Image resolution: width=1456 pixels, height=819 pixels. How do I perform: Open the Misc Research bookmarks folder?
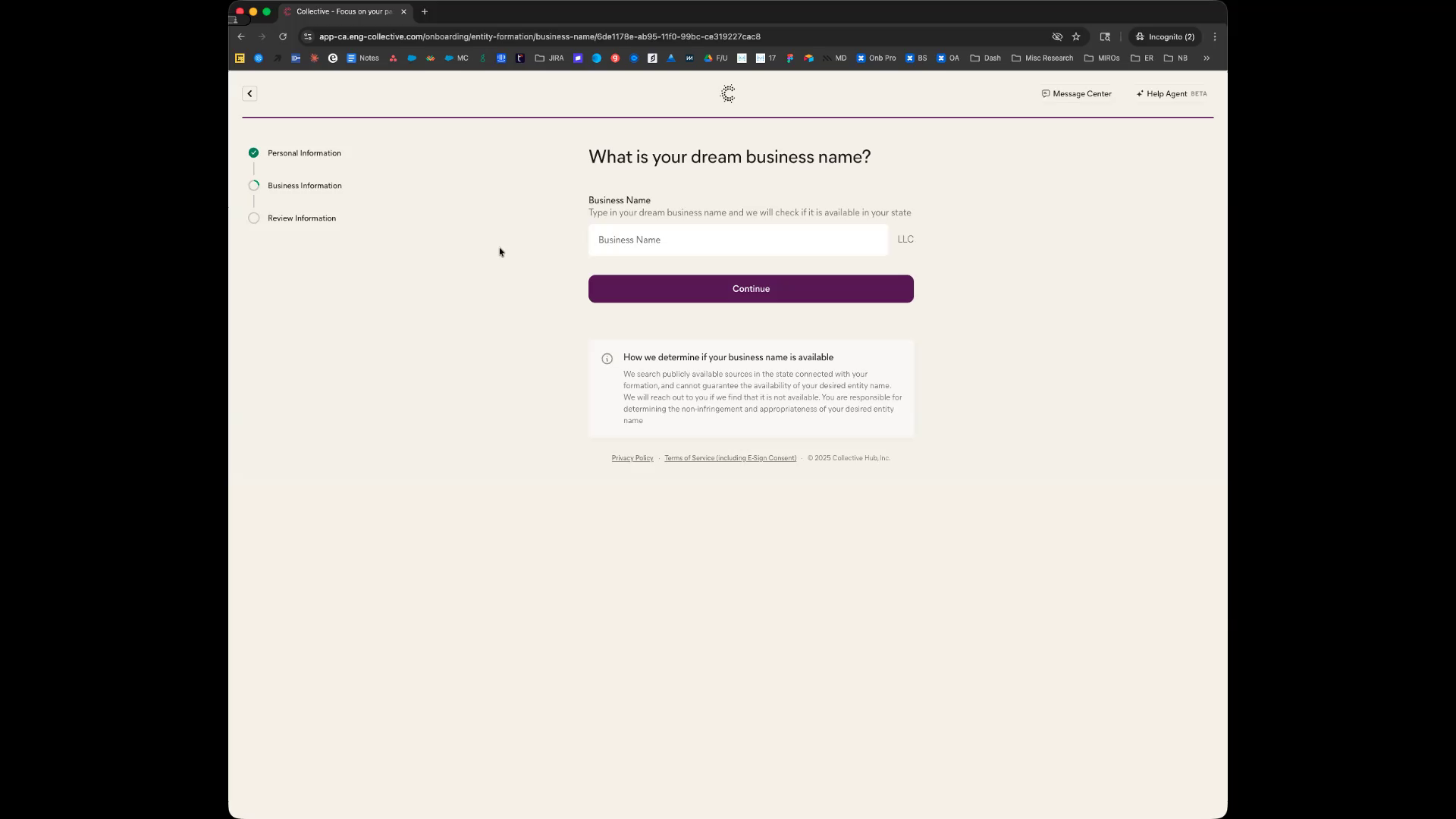click(1042, 58)
